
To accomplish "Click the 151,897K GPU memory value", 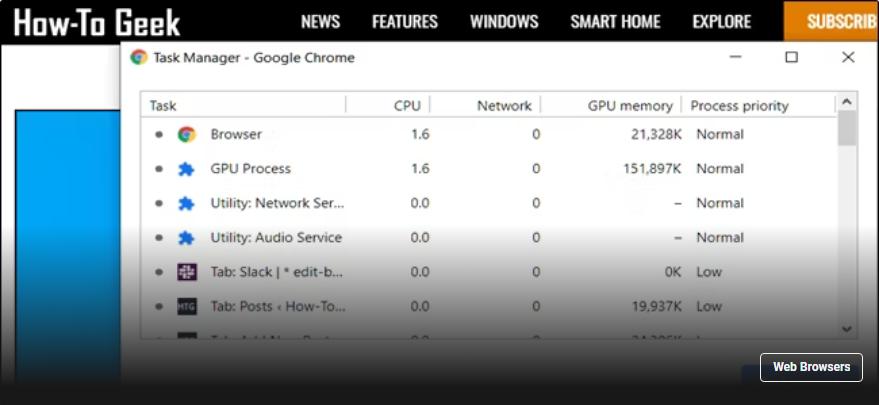I will point(653,169).
